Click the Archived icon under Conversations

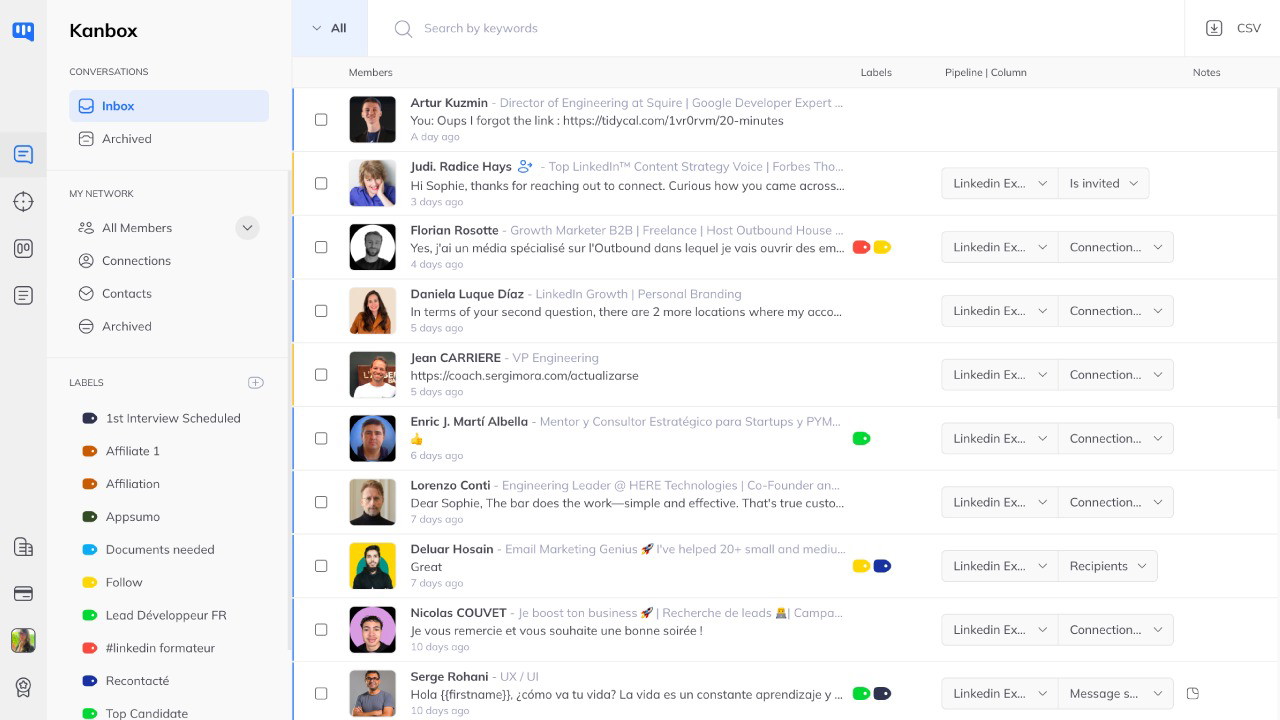tap(86, 139)
